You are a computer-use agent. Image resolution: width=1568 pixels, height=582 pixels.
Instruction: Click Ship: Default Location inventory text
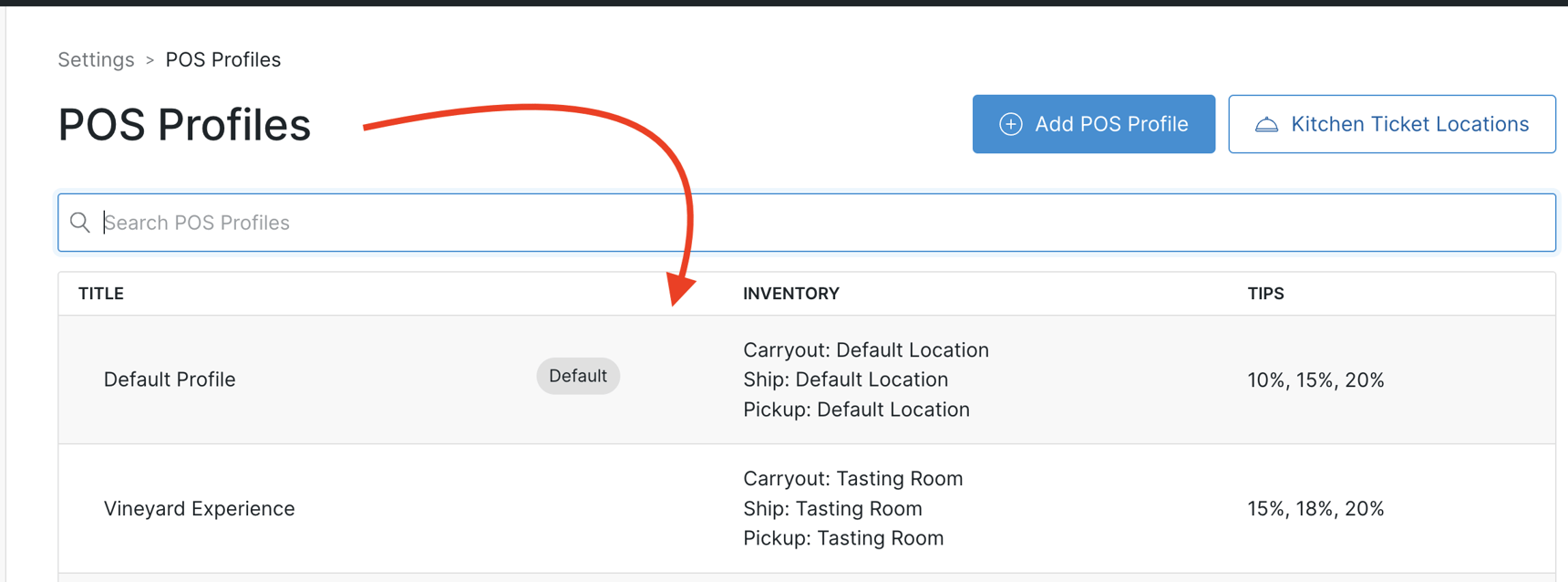point(845,379)
